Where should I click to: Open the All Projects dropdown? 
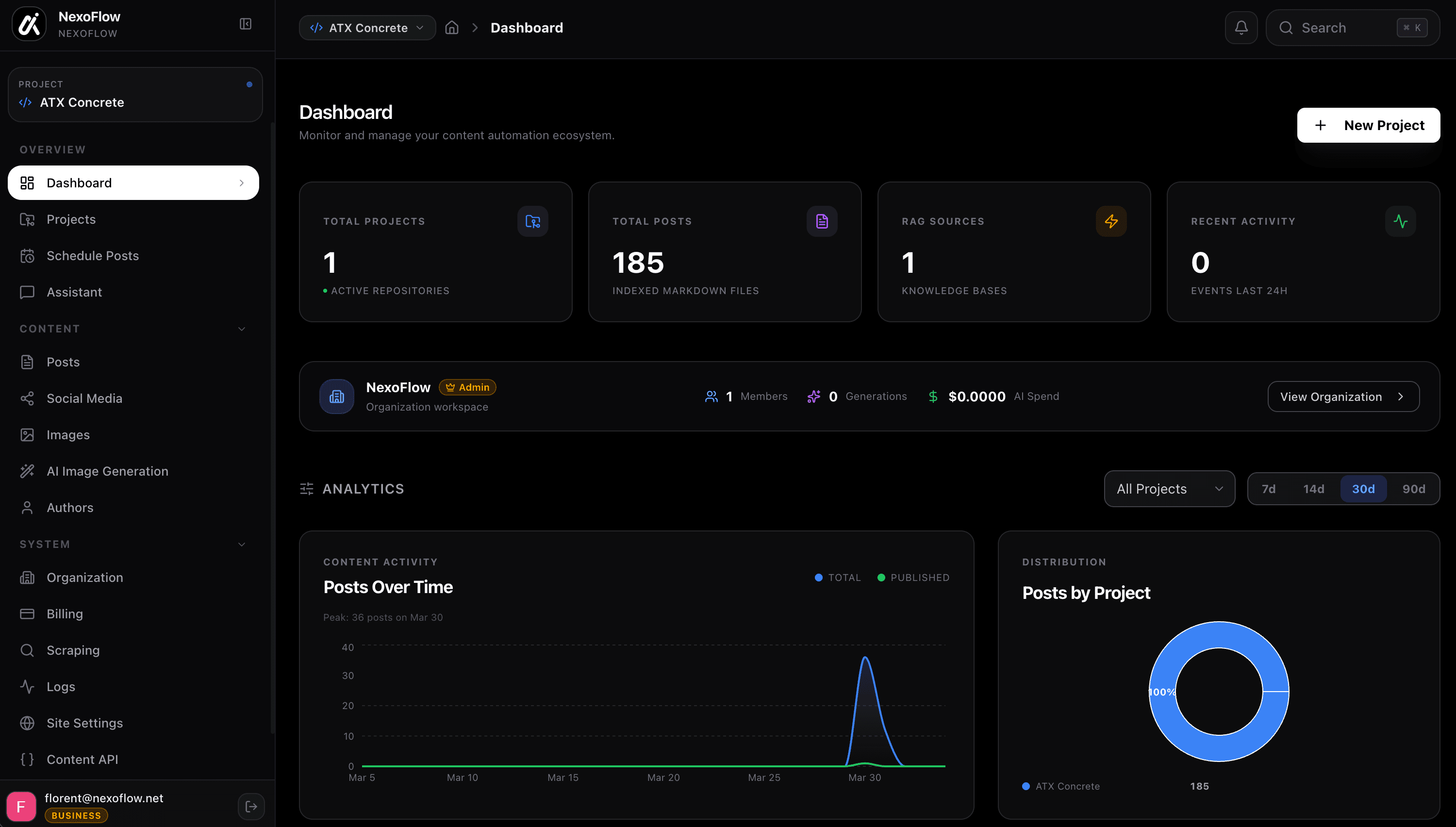pyautogui.click(x=1169, y=488)
